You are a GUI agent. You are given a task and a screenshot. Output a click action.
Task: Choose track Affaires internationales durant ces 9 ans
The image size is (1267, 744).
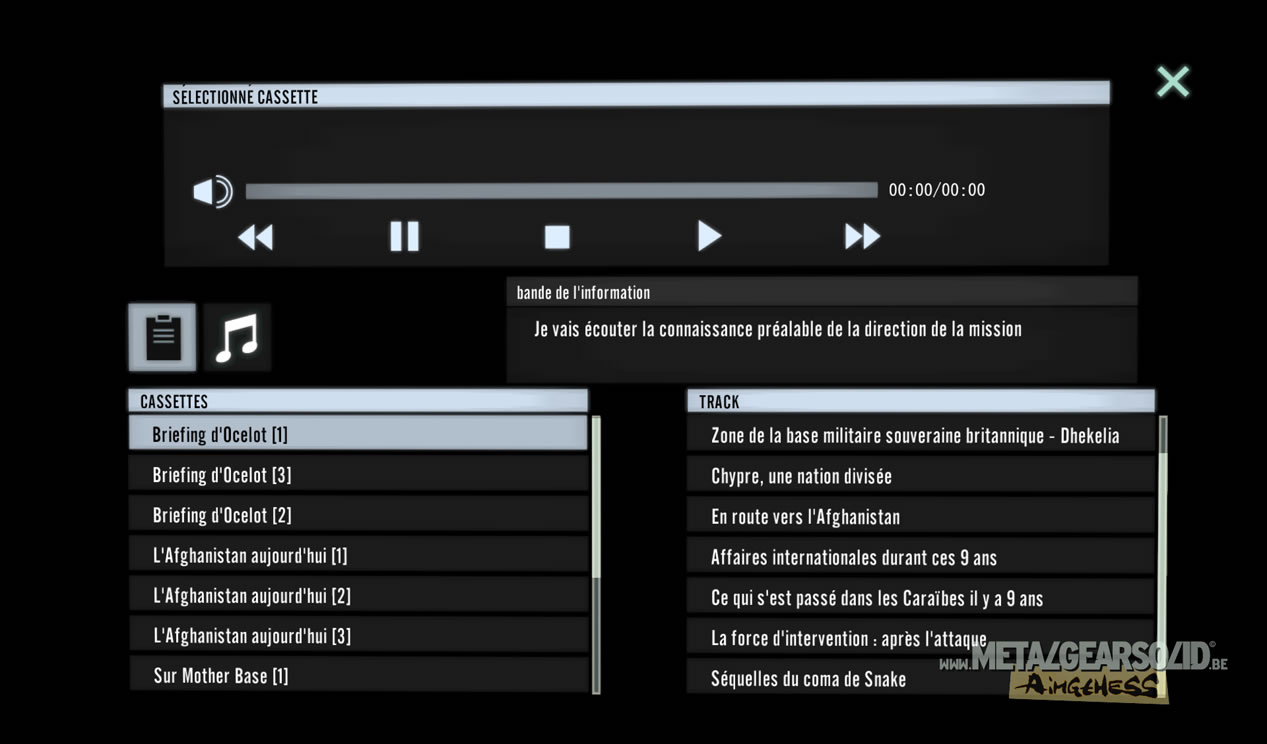coord(921,557)
